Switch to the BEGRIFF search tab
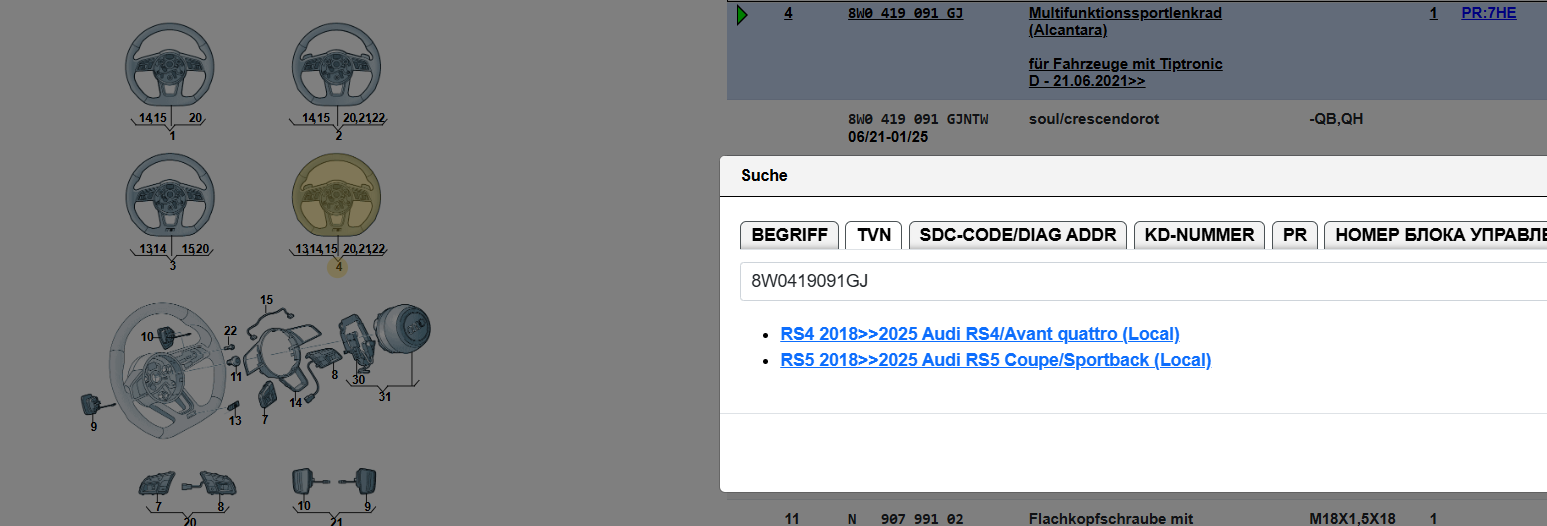1547x526 pixels. 789,235
